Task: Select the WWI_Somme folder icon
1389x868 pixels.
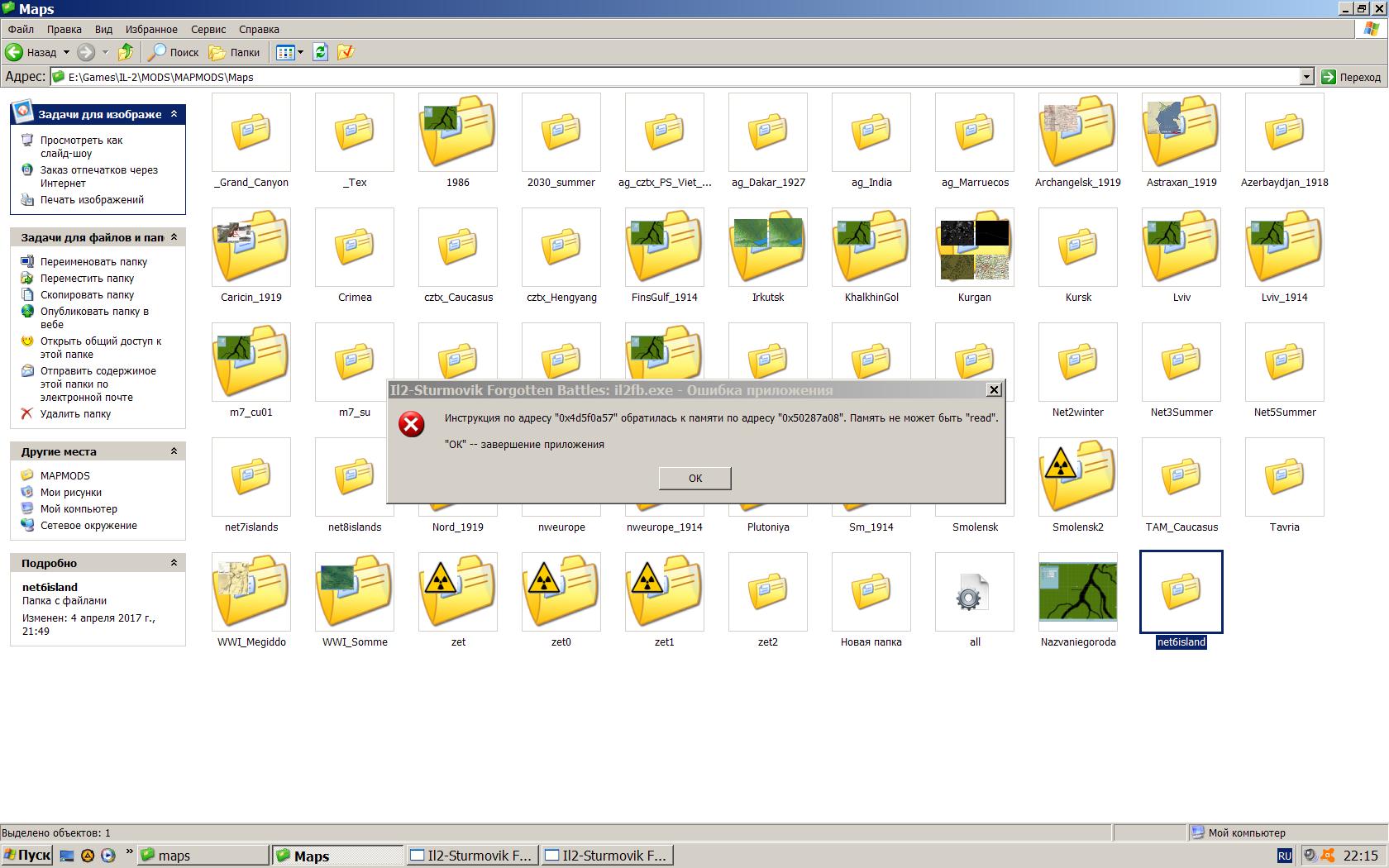Action: click(x=355, y=592)
